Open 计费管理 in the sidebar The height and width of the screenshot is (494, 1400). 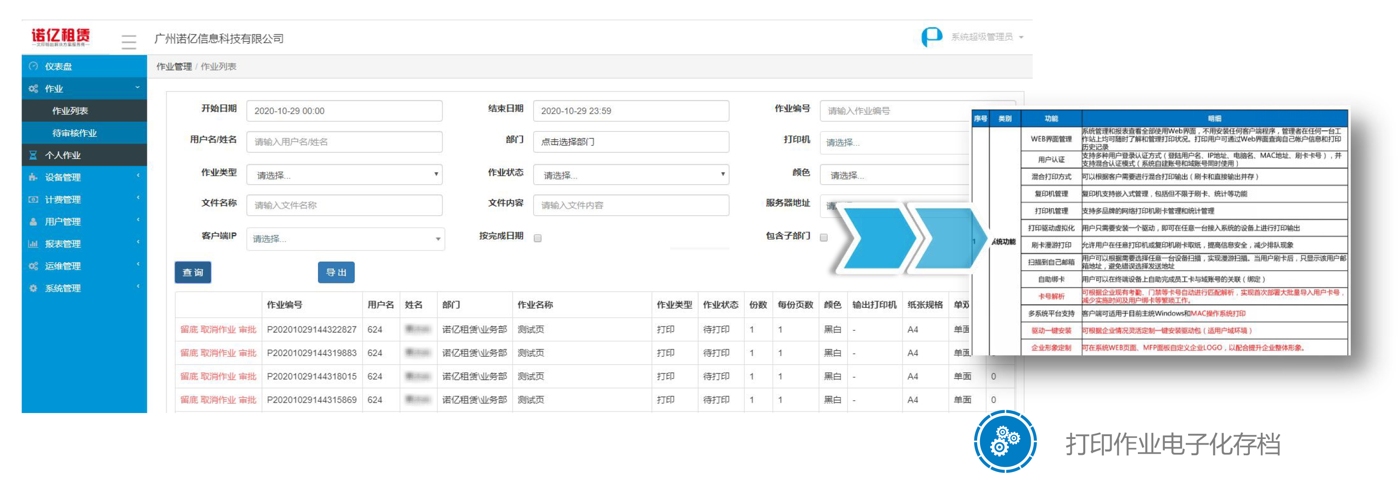(62, 200)
